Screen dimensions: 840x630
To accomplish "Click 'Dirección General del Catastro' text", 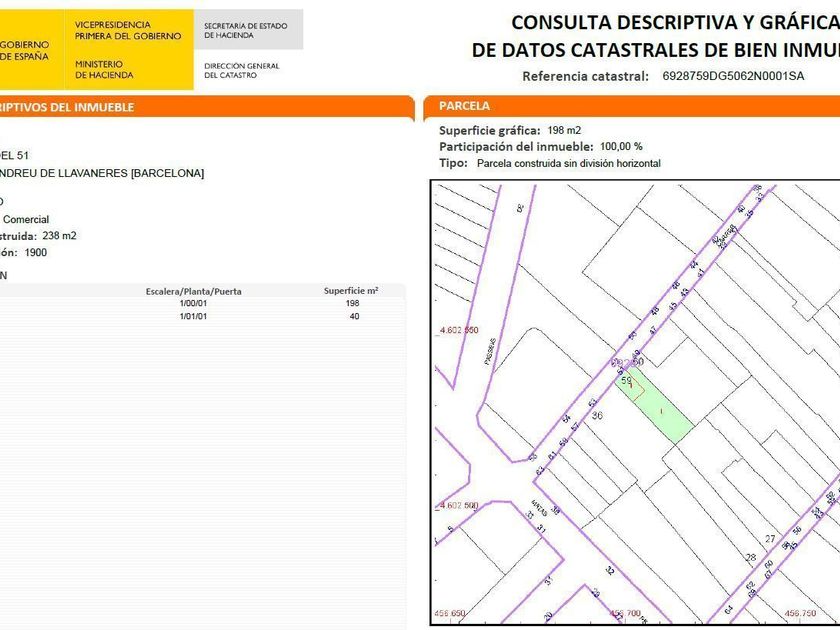I will (x=242, y=71).
